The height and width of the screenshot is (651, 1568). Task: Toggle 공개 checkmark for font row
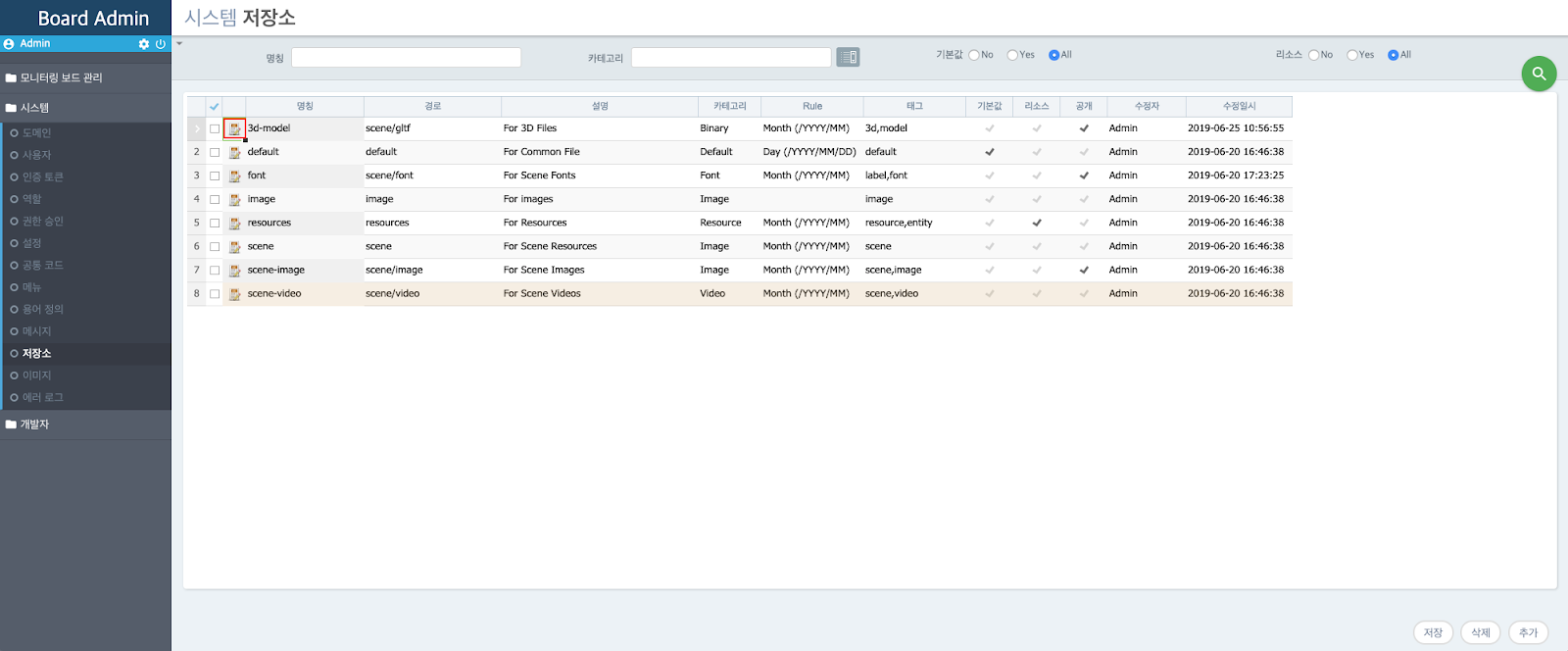(1084, 175)
